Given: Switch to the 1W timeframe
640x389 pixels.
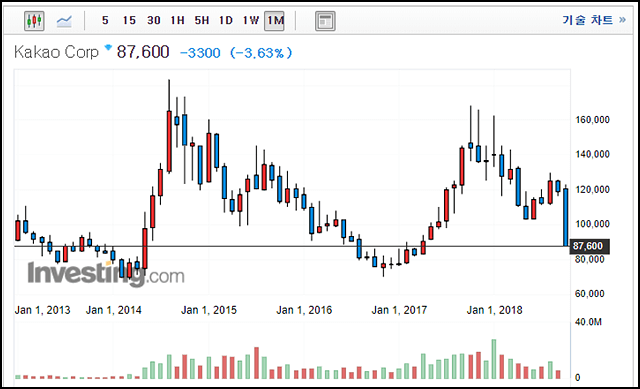Looking at the screenshot, I should pos(251,20).
